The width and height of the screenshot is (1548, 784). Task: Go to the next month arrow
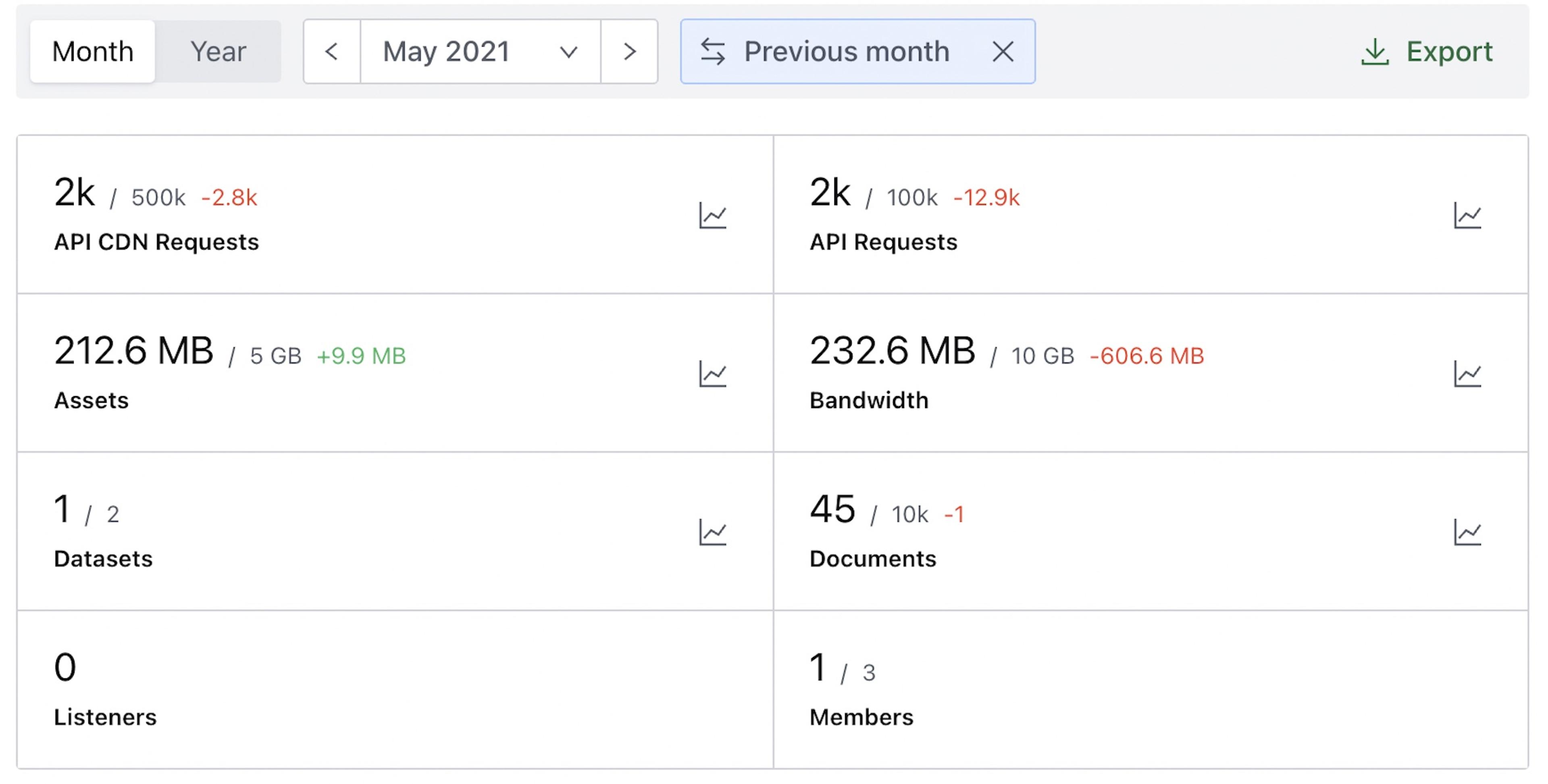[x=629, y=52]
